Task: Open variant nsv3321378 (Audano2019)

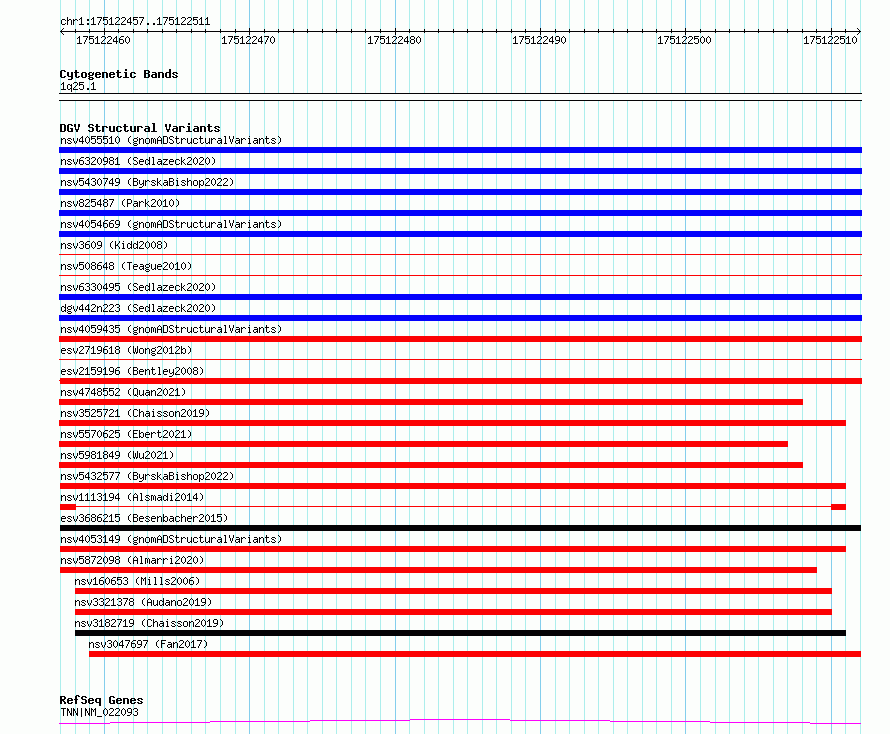Action: tap(143, 602)
